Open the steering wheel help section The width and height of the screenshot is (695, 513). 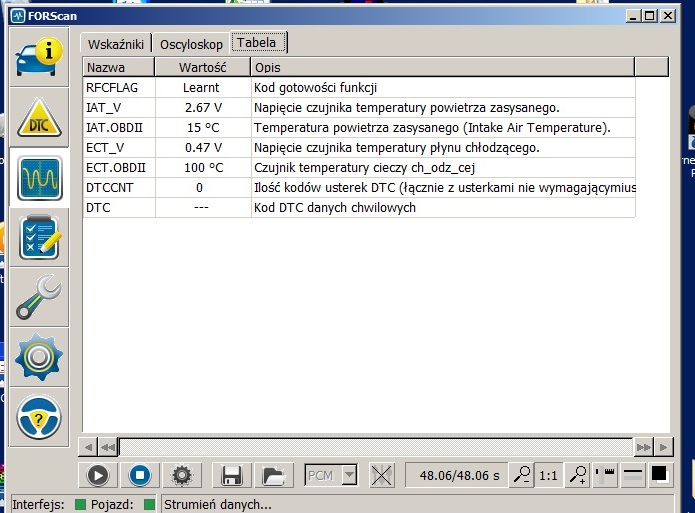[40, 417]
